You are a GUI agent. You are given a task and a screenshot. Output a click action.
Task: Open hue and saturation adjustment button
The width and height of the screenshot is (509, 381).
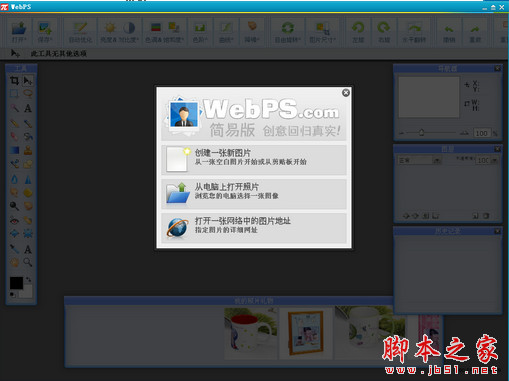click(x=164, y=32)
